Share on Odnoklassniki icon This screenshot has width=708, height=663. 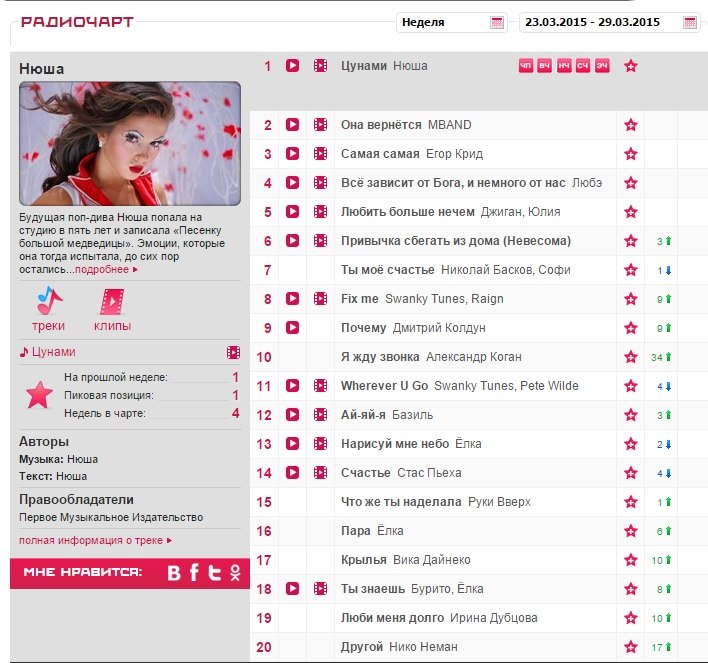click(235, 573)
